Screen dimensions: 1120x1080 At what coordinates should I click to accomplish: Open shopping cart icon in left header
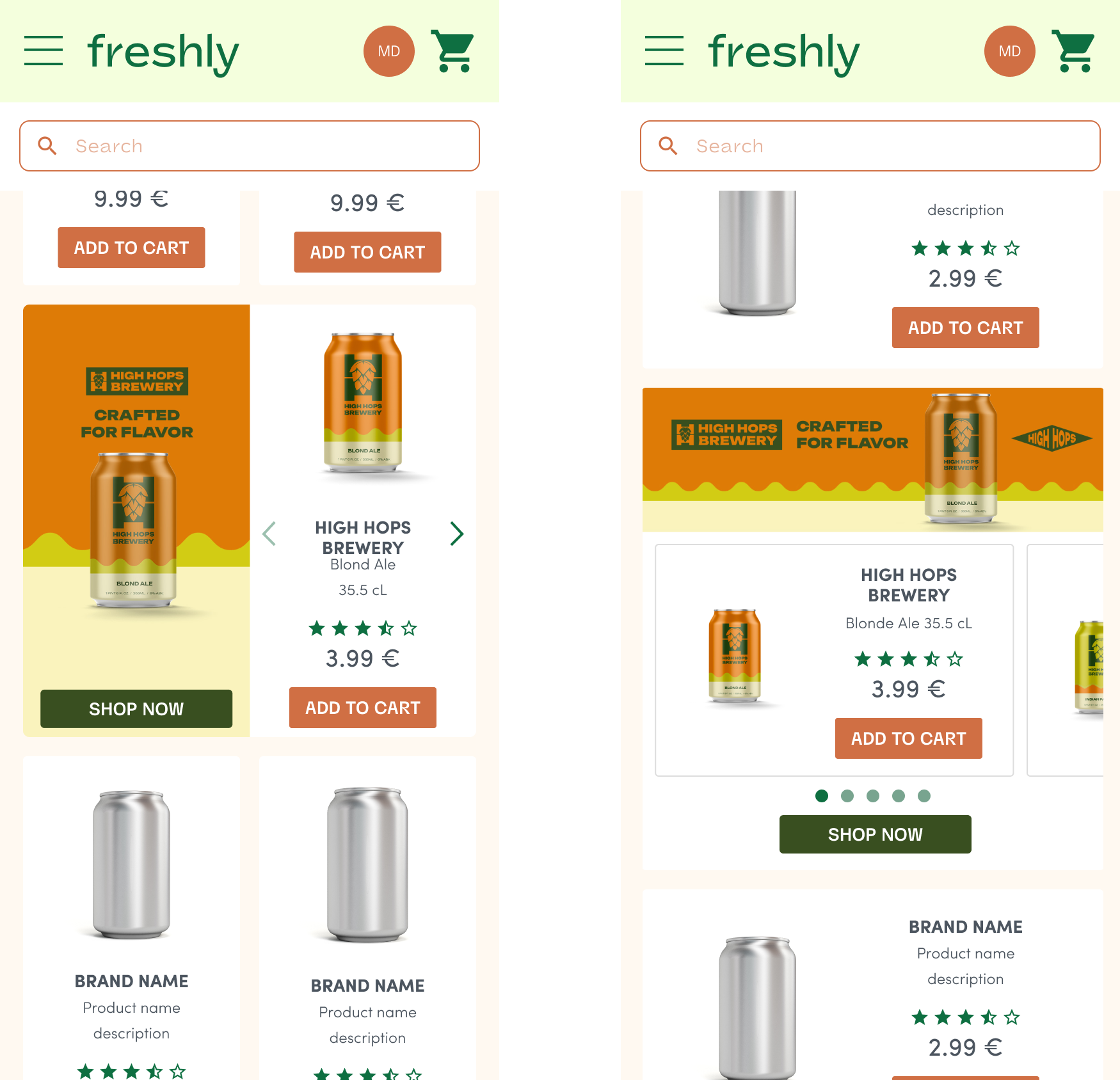pyautogui.click(x=453, y=51)
